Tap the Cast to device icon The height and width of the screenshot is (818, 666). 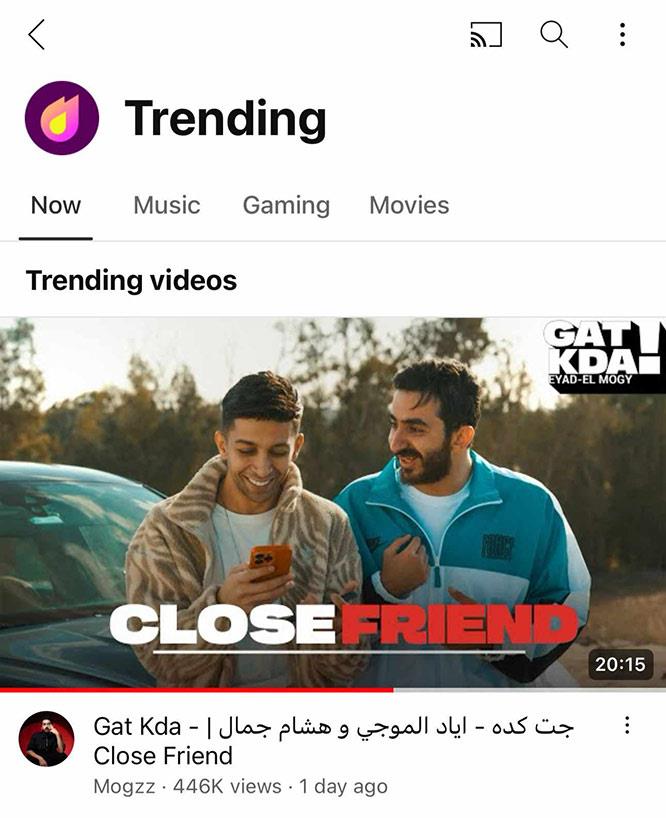pos(486,34)
